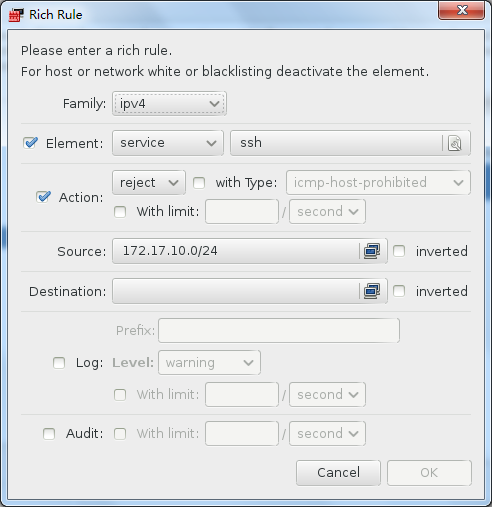This screenshot has width=492, height=507.
Task: Click the Audit limit value field
Action: [x=242, y=434]
